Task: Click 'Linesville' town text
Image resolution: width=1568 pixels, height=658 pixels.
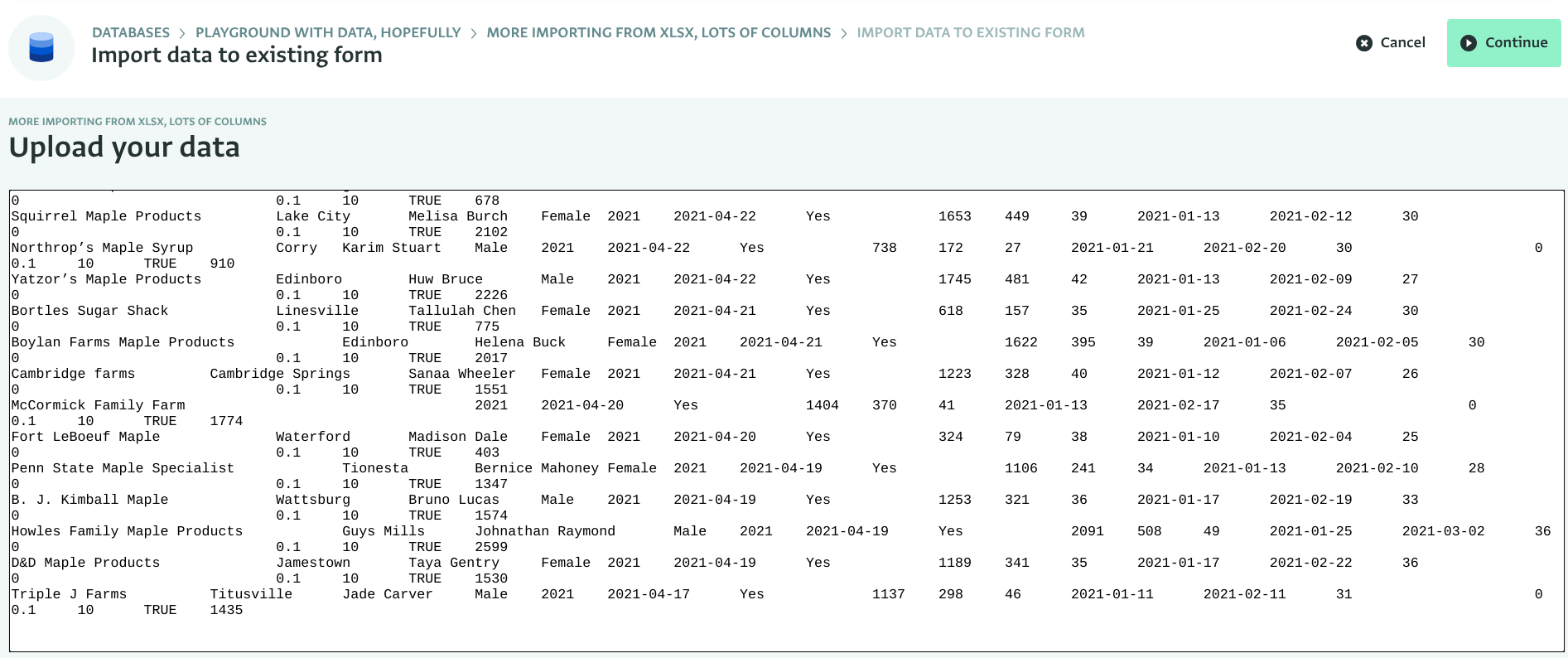Action: [317, 311]
